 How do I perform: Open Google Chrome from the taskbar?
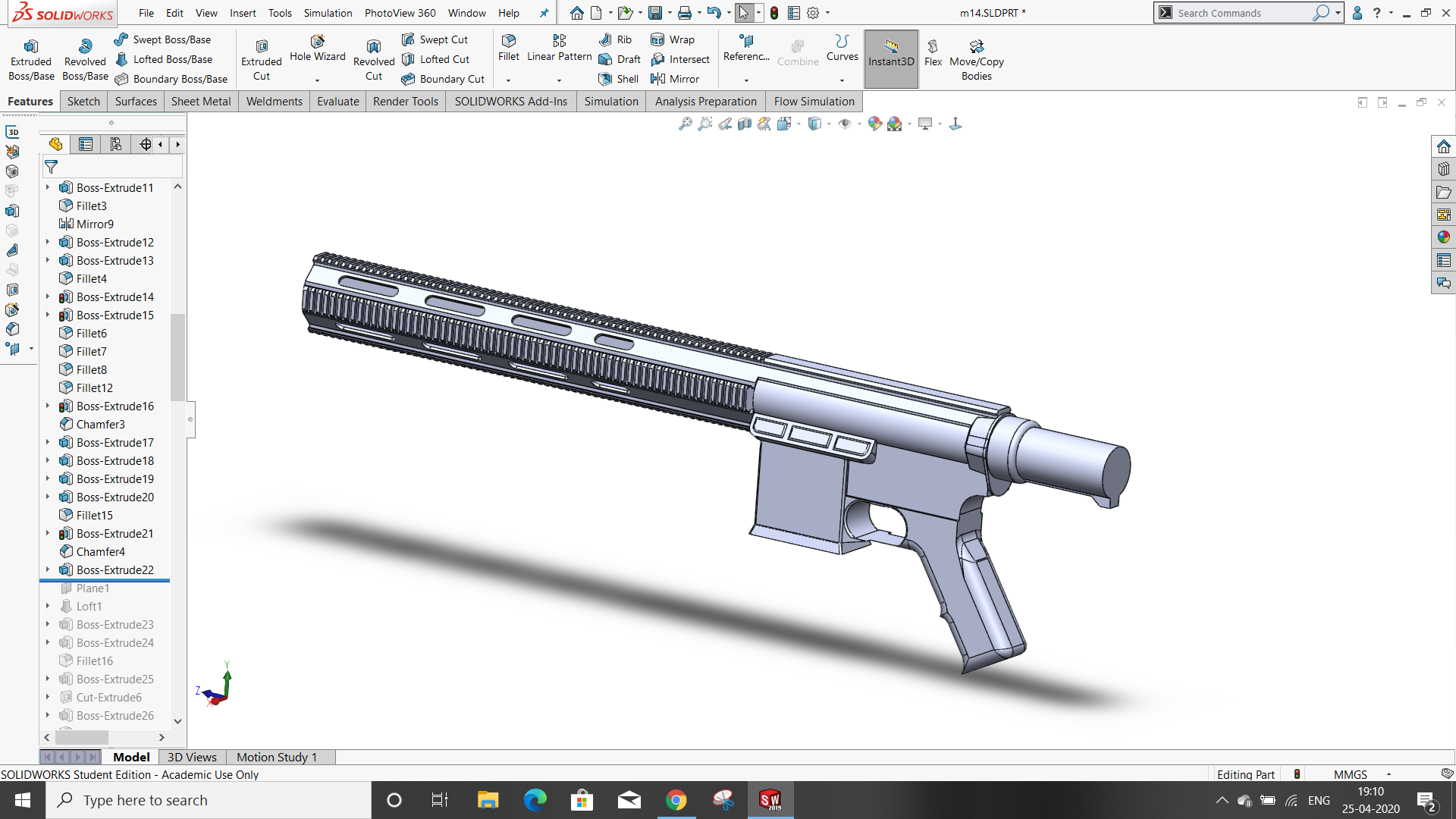(676, 800)
